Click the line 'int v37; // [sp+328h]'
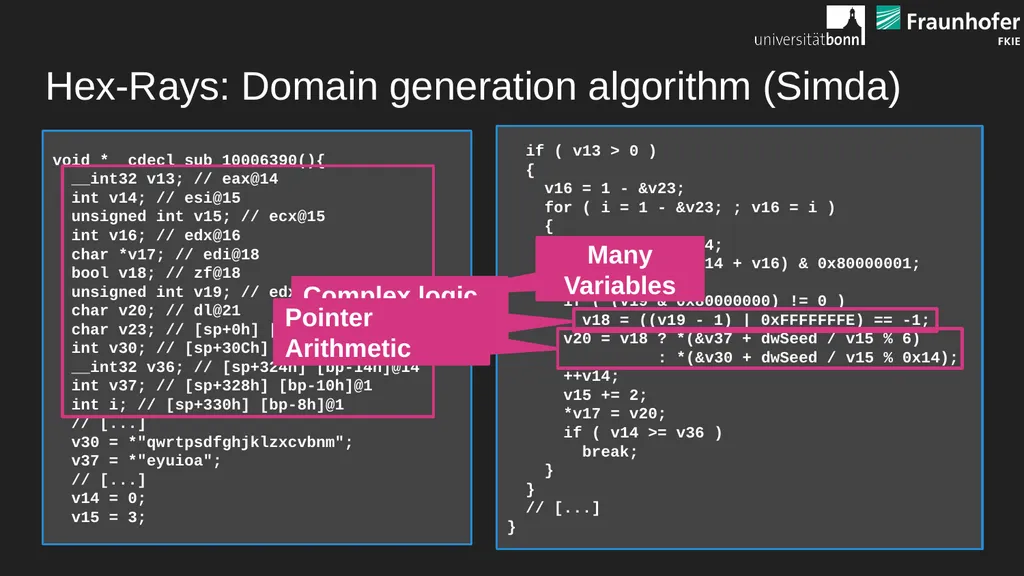1024x576 pixels. (x=221, y=386)
